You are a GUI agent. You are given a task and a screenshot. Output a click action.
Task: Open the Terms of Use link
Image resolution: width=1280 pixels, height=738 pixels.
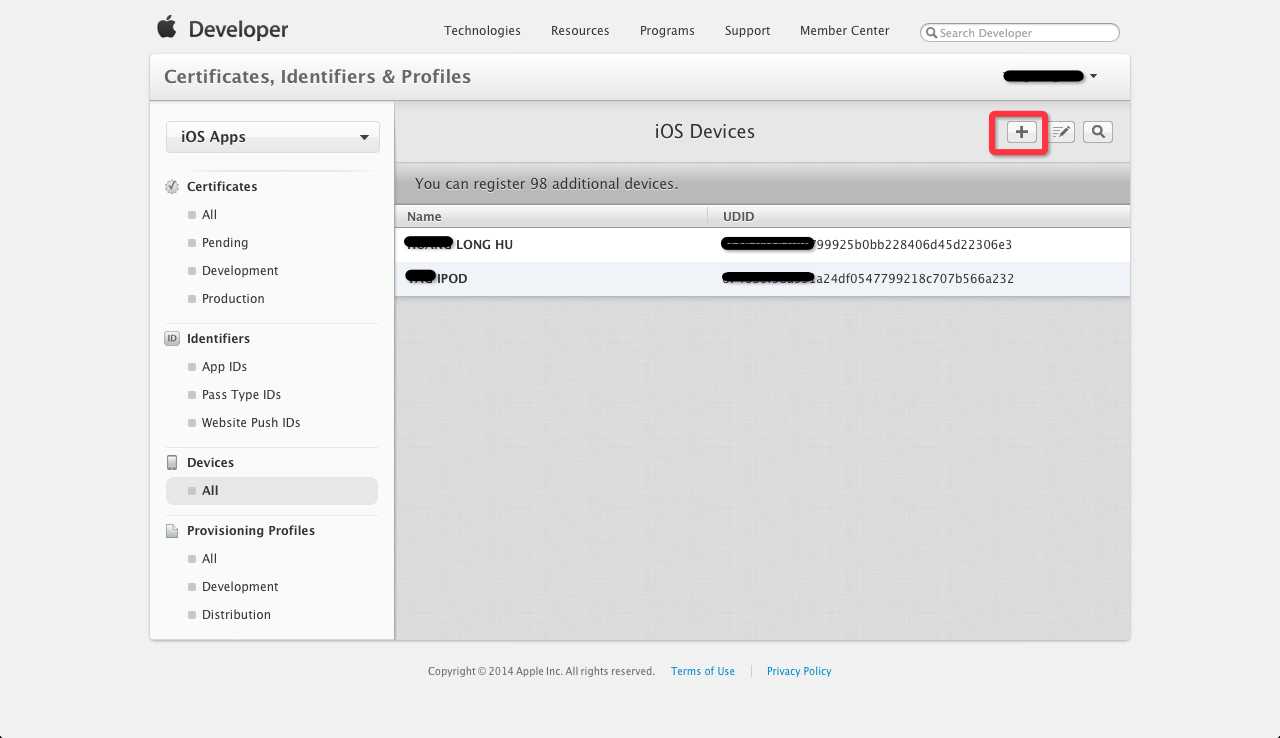point(703,671)
